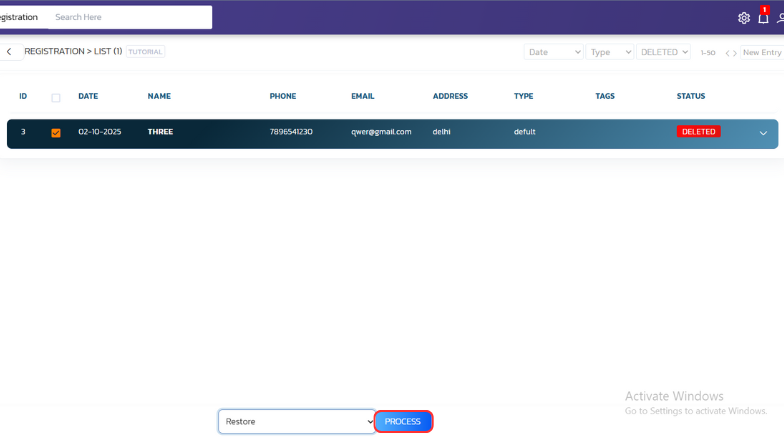Open the Date filter dropdown

[553, 52]
